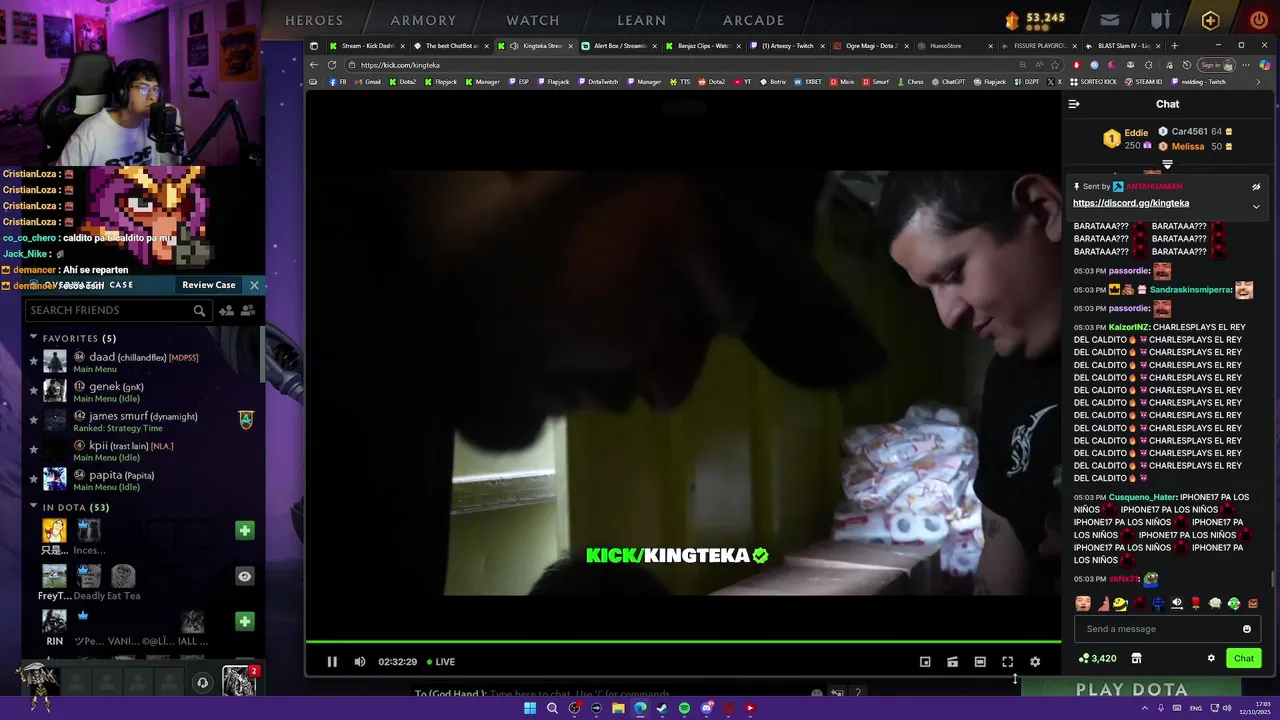Screen dimensions: 1280x720
Task: Send message with green Chat button
Action: click(x=1244, y=658)
